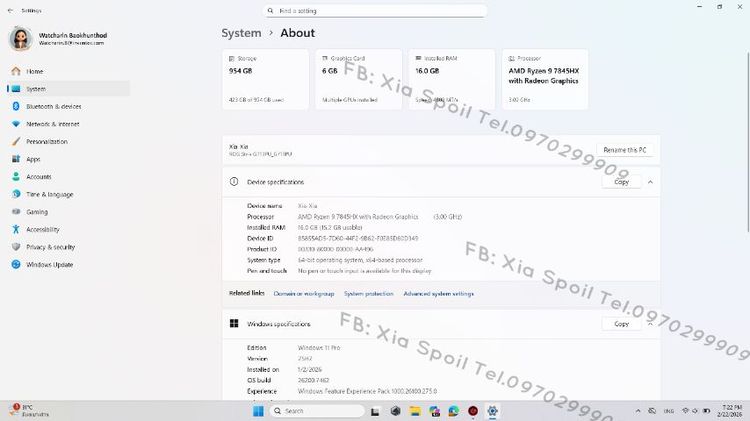The height and width of the screenshot is (421, 750).
Task: Click the settings page vertical scrollbar
Action: pyautogui.click(x=748, y=144)
